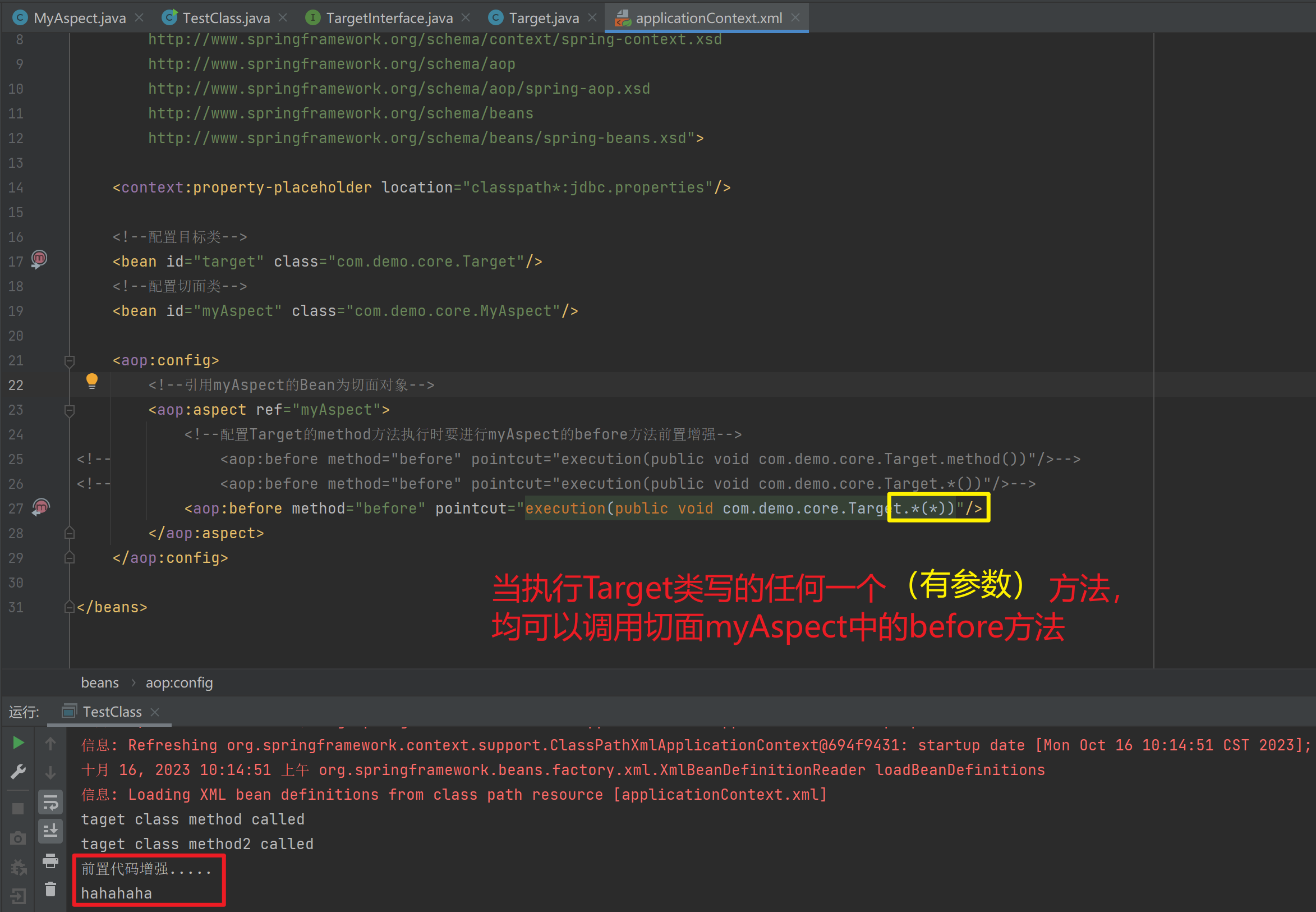Click the beans breadcrumb item
The height and width of the screenshot is (912, 1316).
click(100, 682)
